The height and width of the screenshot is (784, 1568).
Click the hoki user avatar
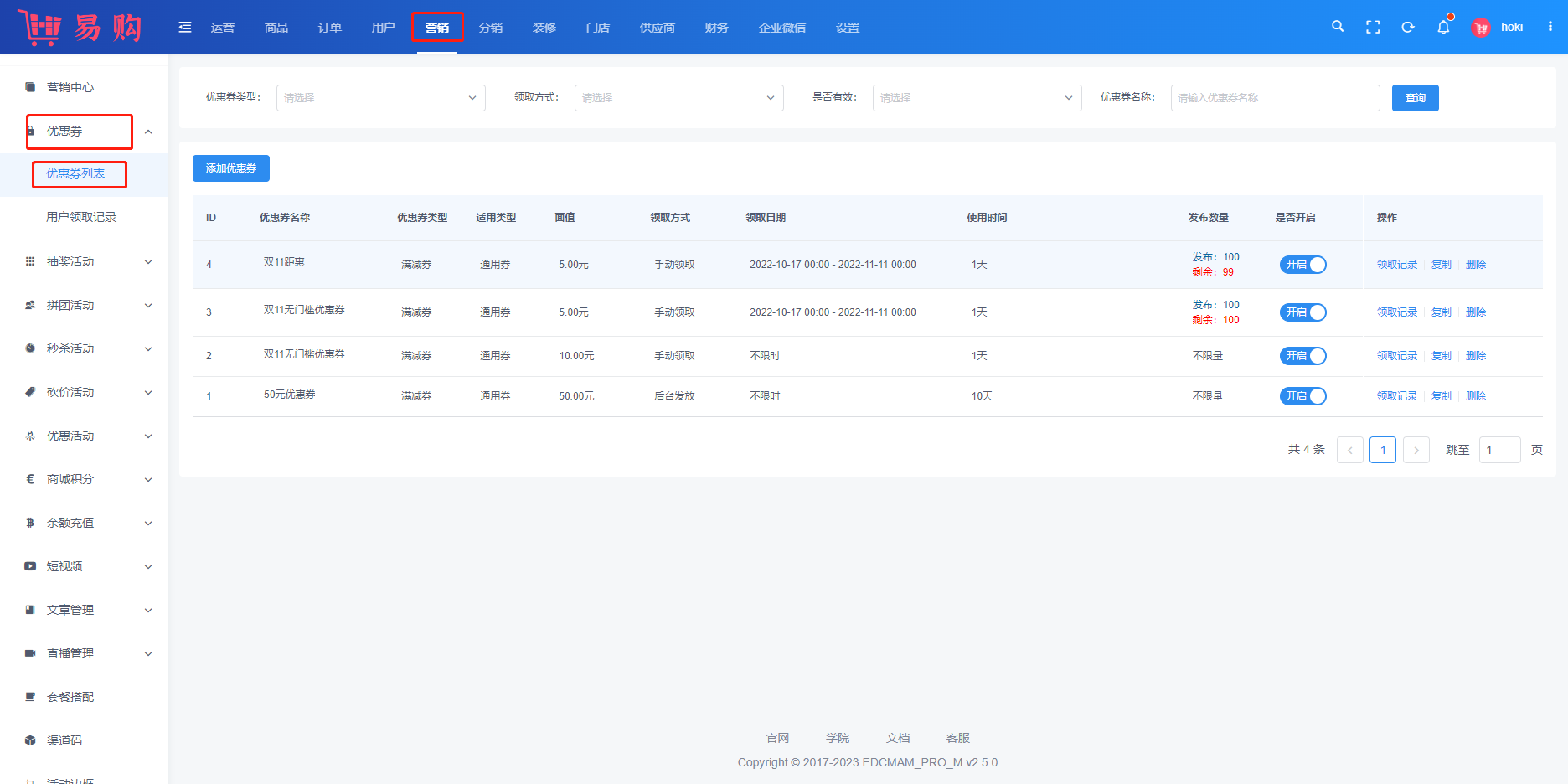(1481, 28)
